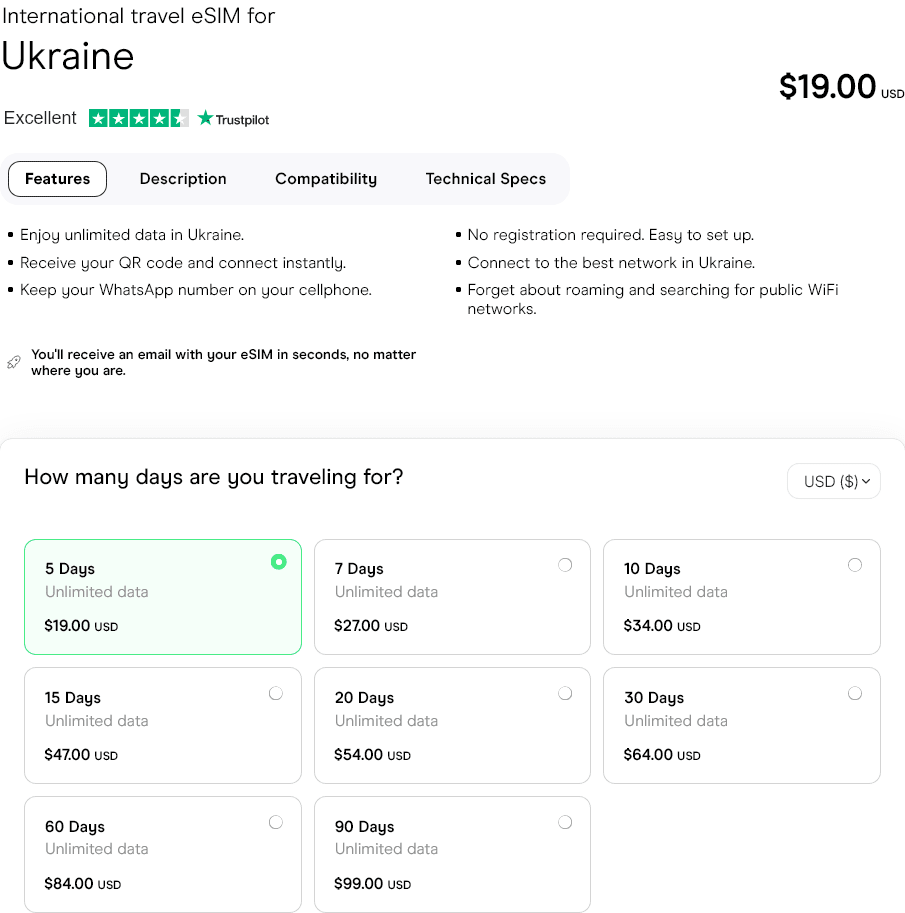The image size is (905, 913).
Task: Select the 7 Days radio button
Action: pos(565,565)
